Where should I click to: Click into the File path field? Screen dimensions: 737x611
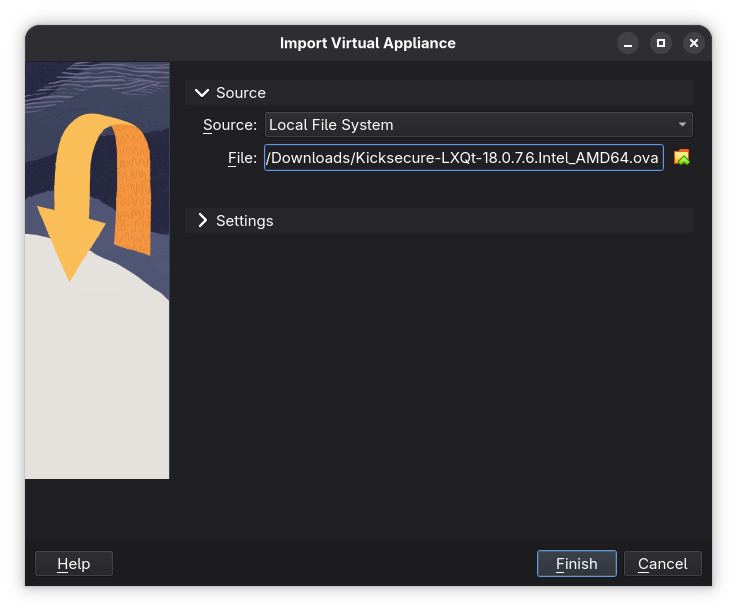[463, 157]
